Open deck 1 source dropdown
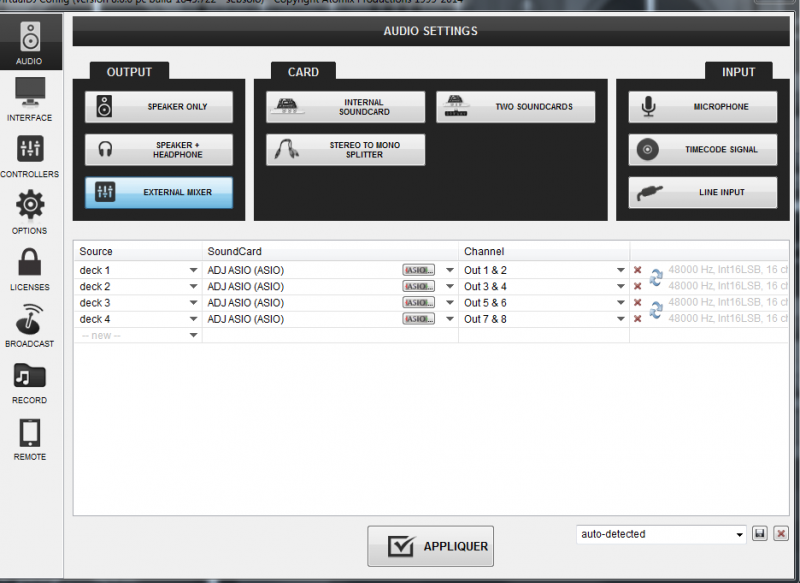 point(193,270)
